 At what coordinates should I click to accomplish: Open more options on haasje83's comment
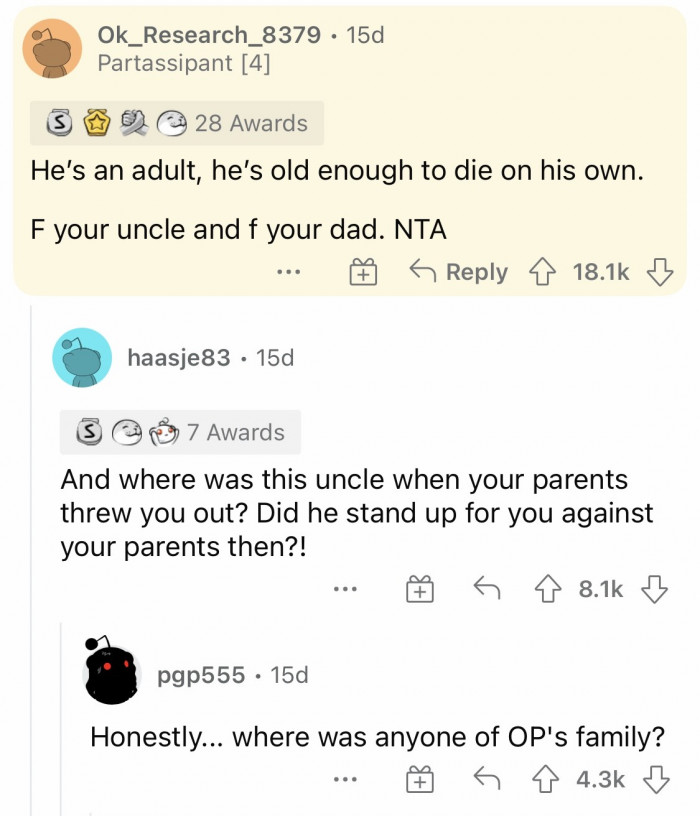point(347,590)
